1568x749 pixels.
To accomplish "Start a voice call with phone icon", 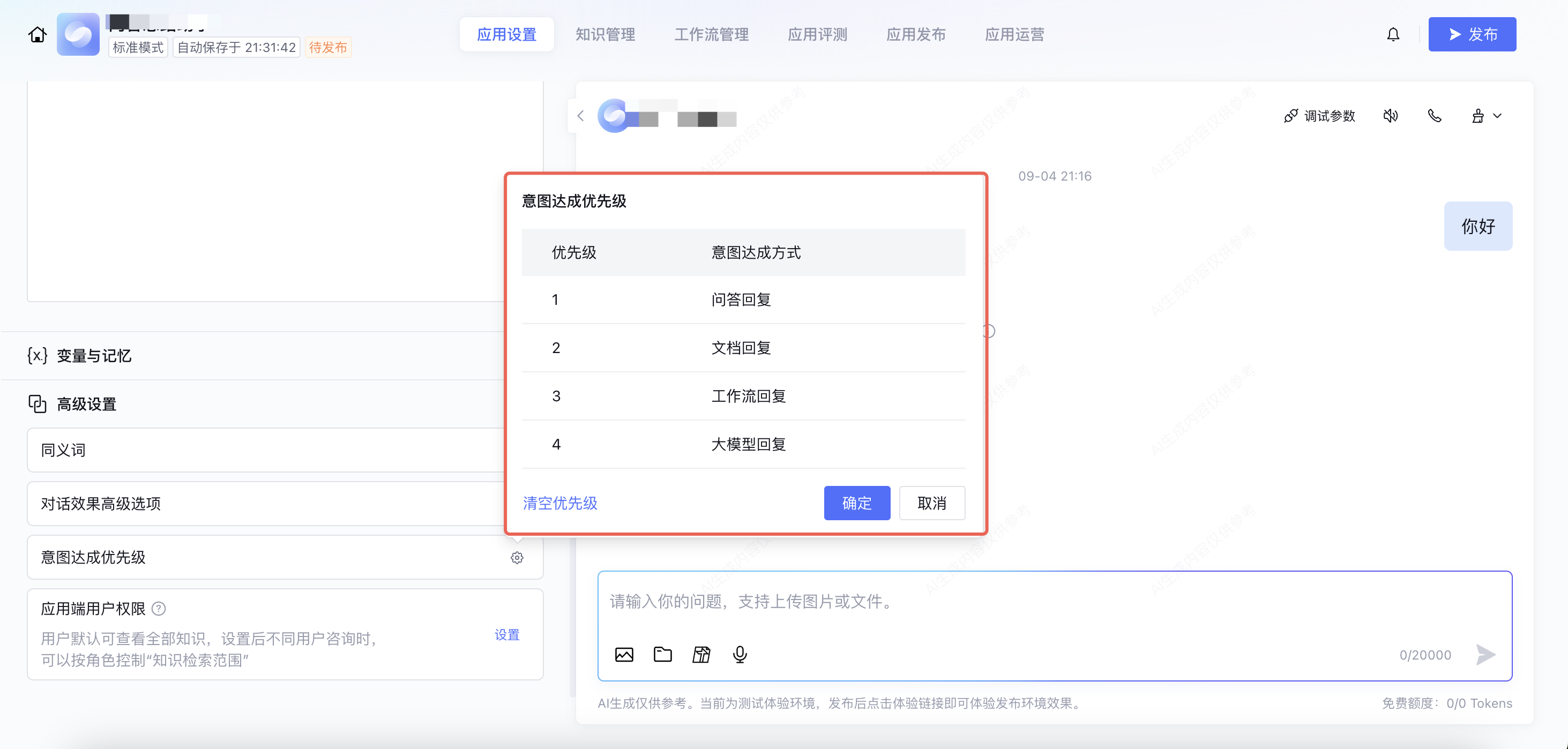I will click(x=1434, y=116).
